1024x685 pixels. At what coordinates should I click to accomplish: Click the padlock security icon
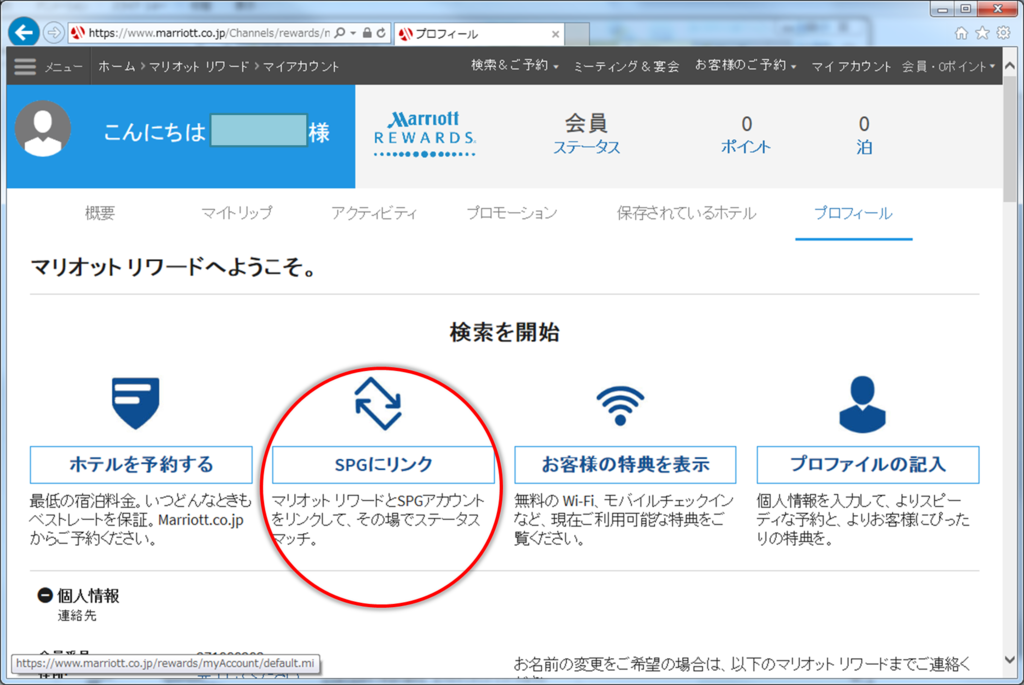pos(367,33)
